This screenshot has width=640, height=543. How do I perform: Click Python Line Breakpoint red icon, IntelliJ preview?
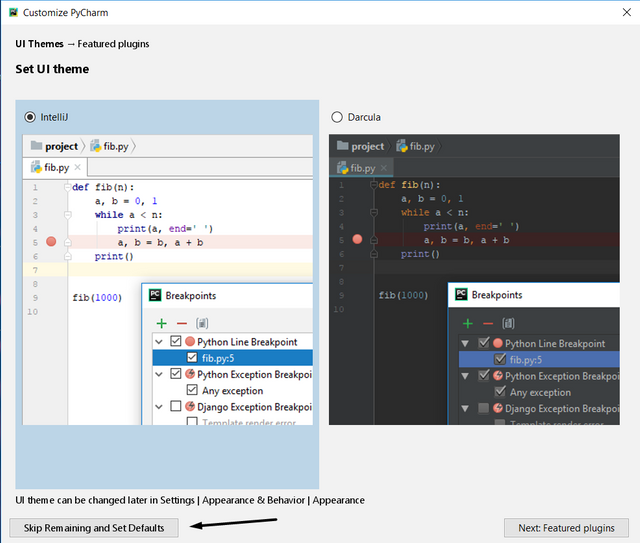coord(190,341)
